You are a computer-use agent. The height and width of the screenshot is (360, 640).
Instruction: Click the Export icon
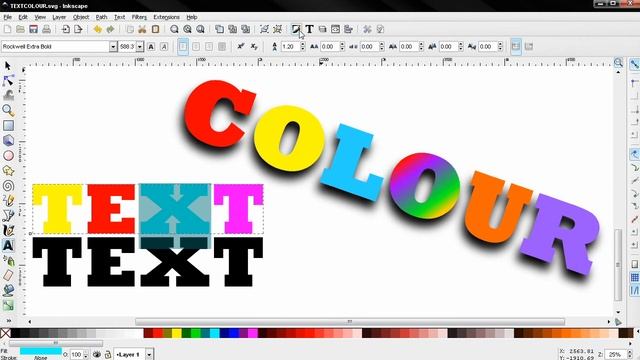point(78,29)
